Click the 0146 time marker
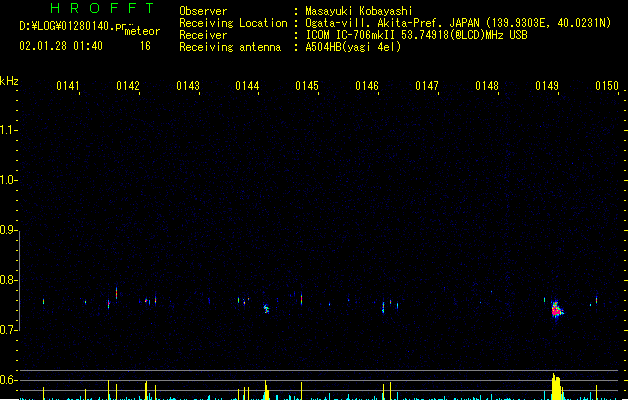 pos(367,86)
